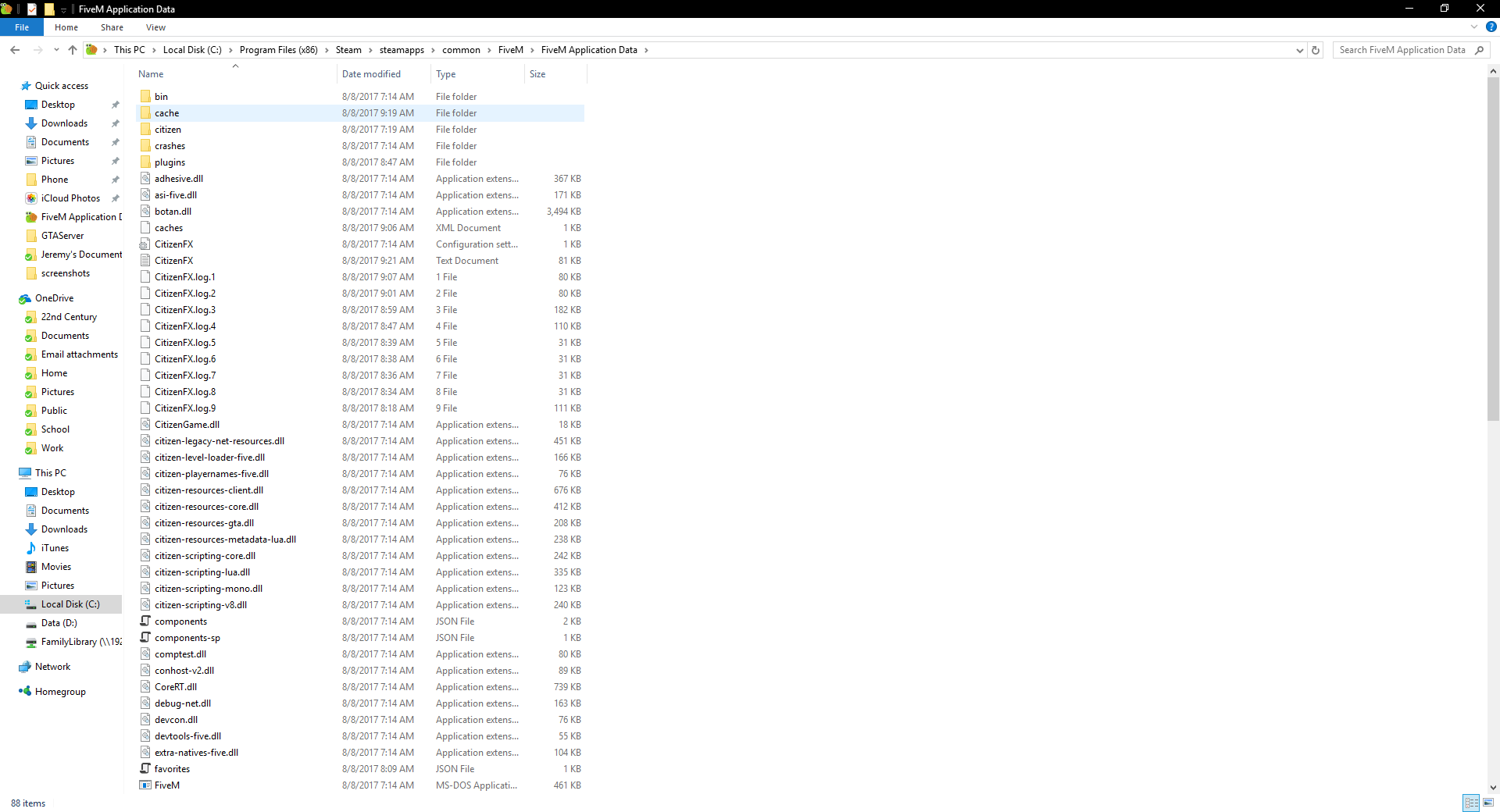Open Homegroup in navigation pane
The width and height of the screenshot is (1500, 812).
click(x=60, y=692)
